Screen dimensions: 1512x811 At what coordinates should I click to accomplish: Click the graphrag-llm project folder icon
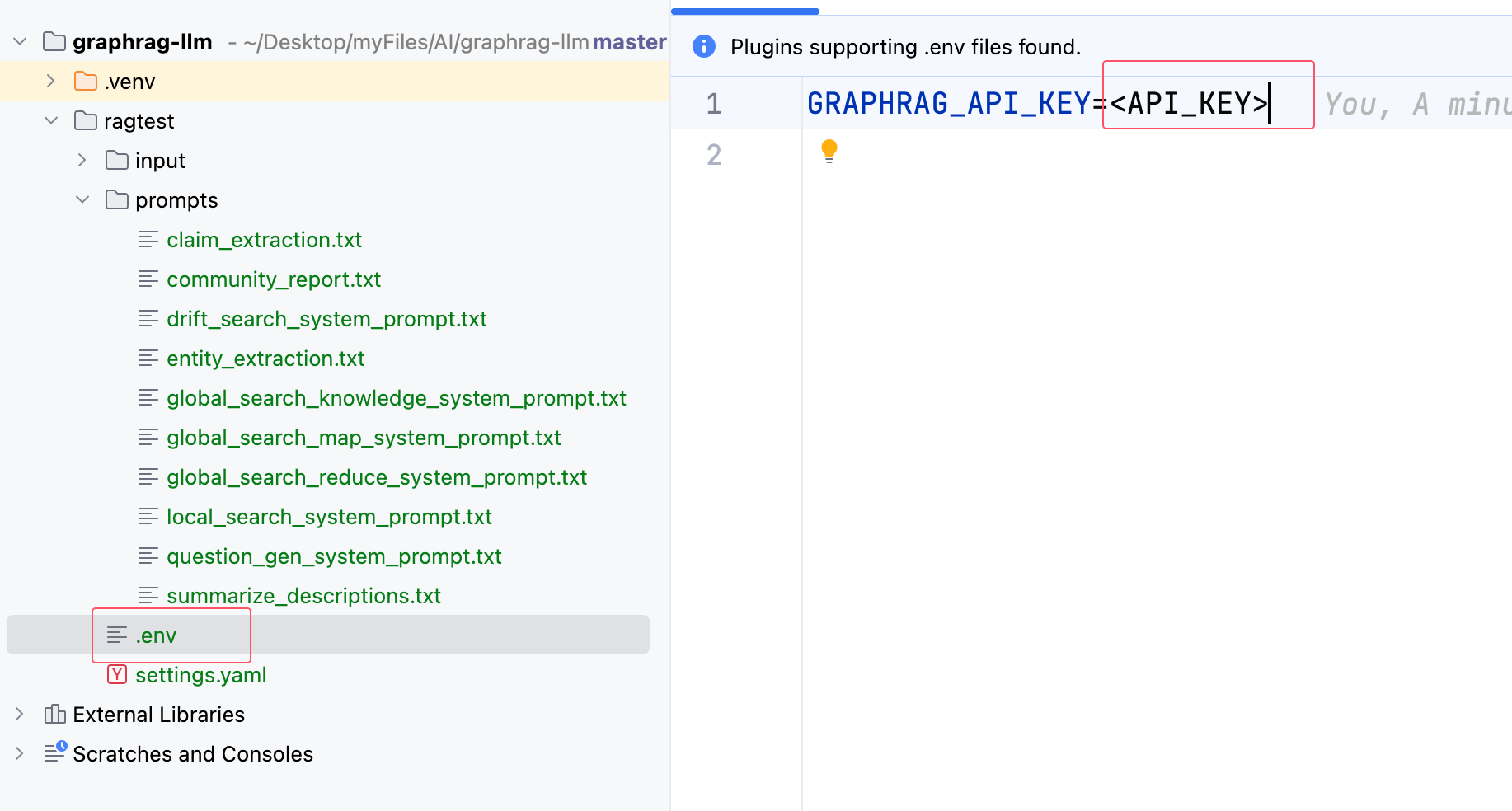coord(54,41)
